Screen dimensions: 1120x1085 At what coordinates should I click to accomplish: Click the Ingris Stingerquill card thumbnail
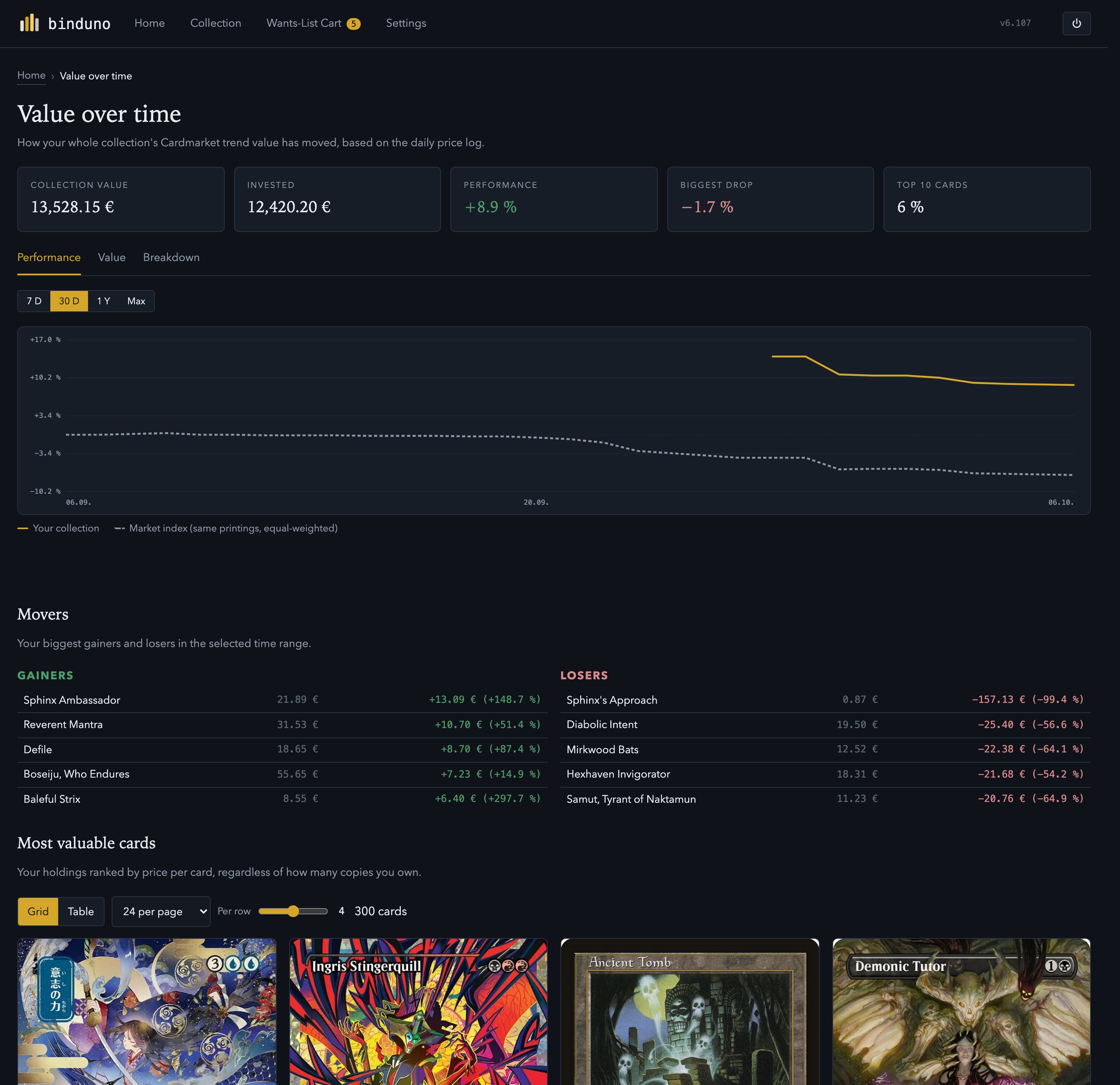click(418, 1011)
